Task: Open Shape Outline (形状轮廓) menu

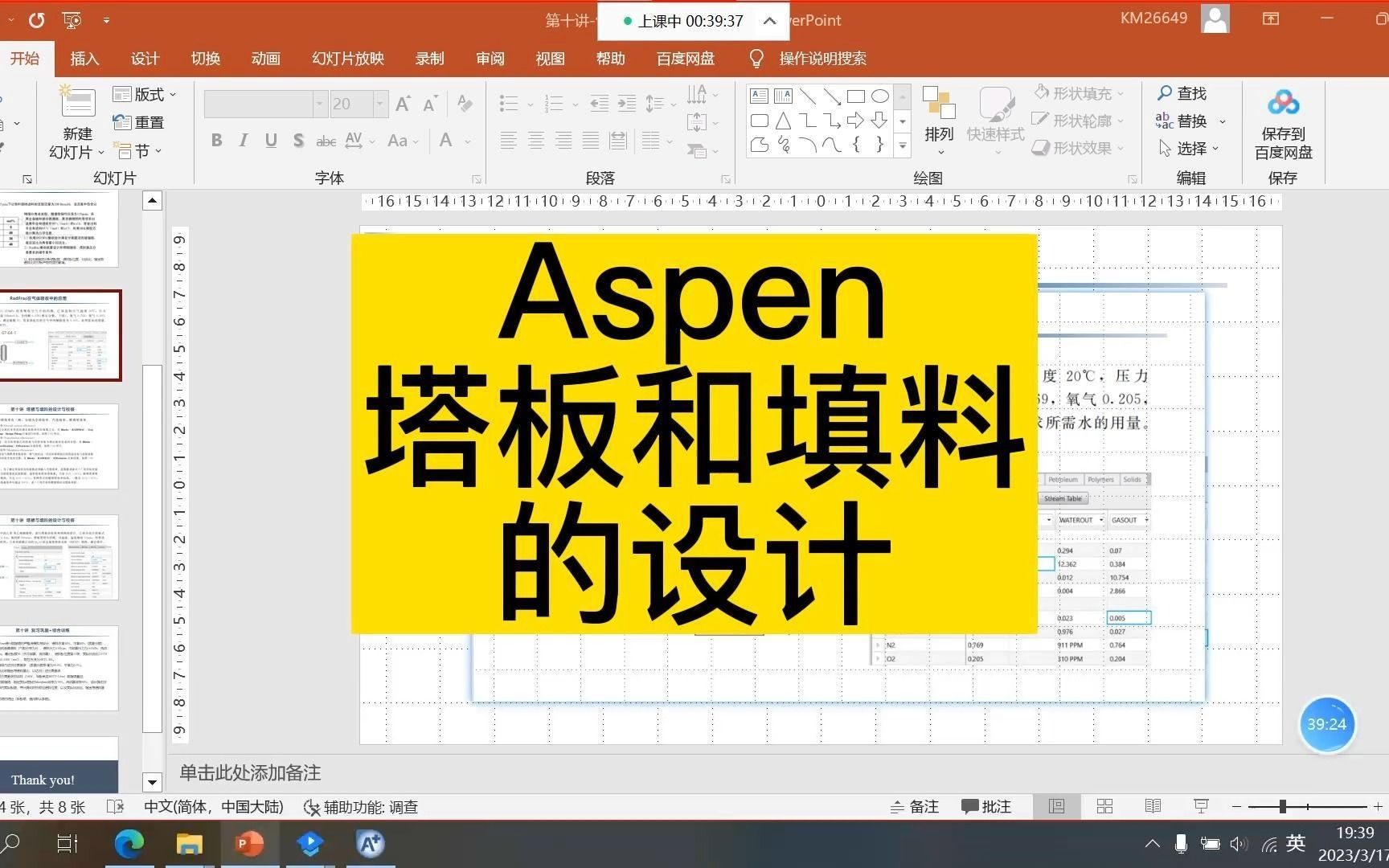Action: pos(1080,121)
